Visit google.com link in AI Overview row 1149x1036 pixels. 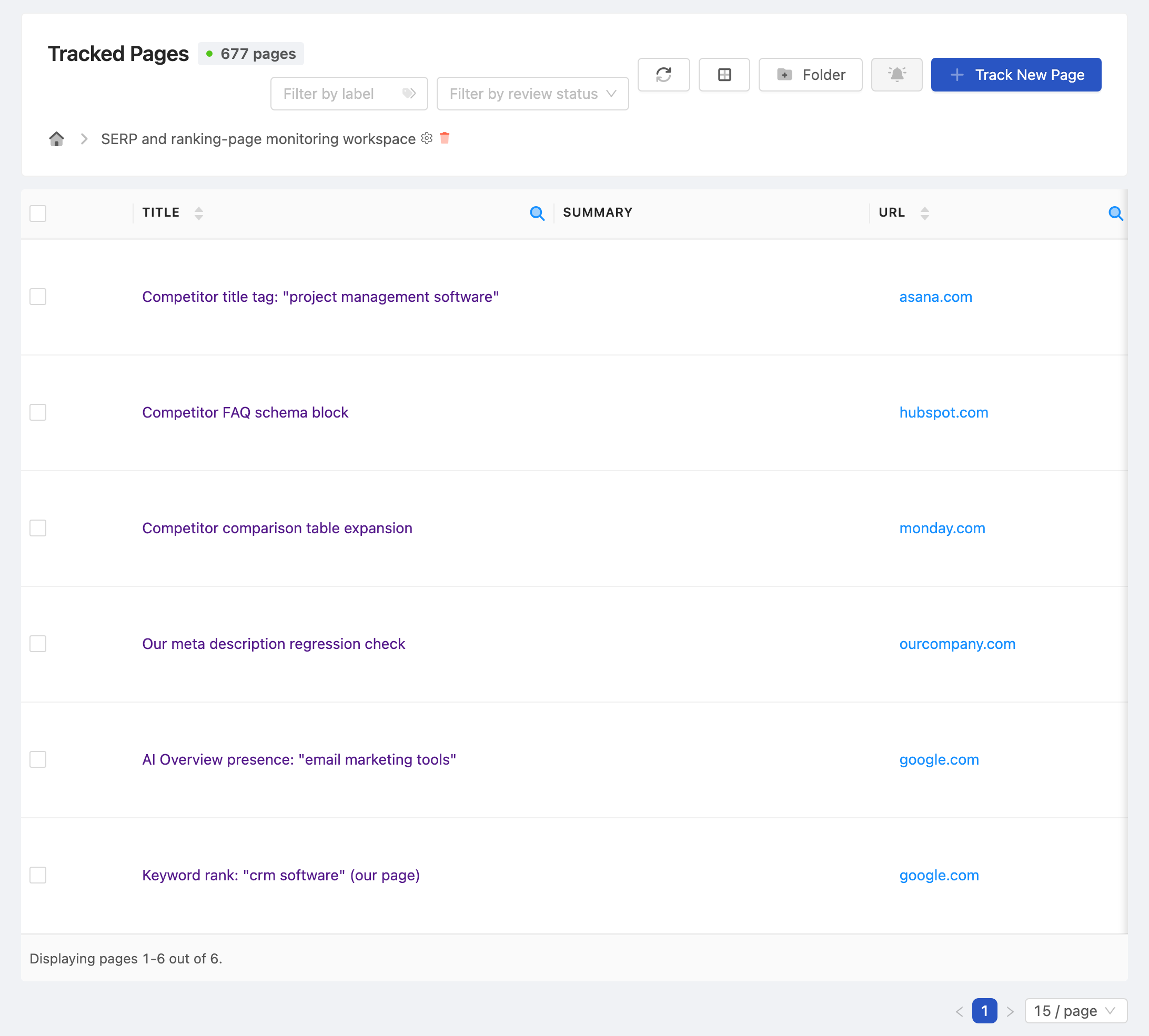[939, 759]
